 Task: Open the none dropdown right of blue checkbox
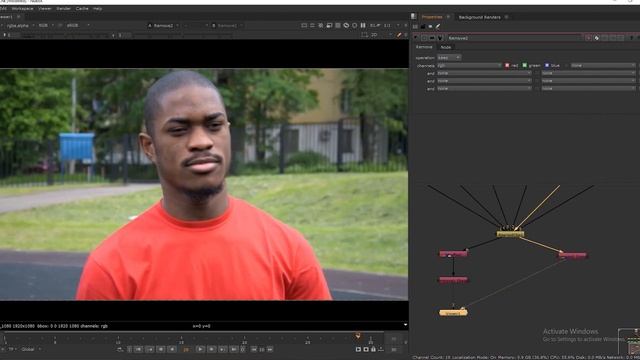[603, 65]
